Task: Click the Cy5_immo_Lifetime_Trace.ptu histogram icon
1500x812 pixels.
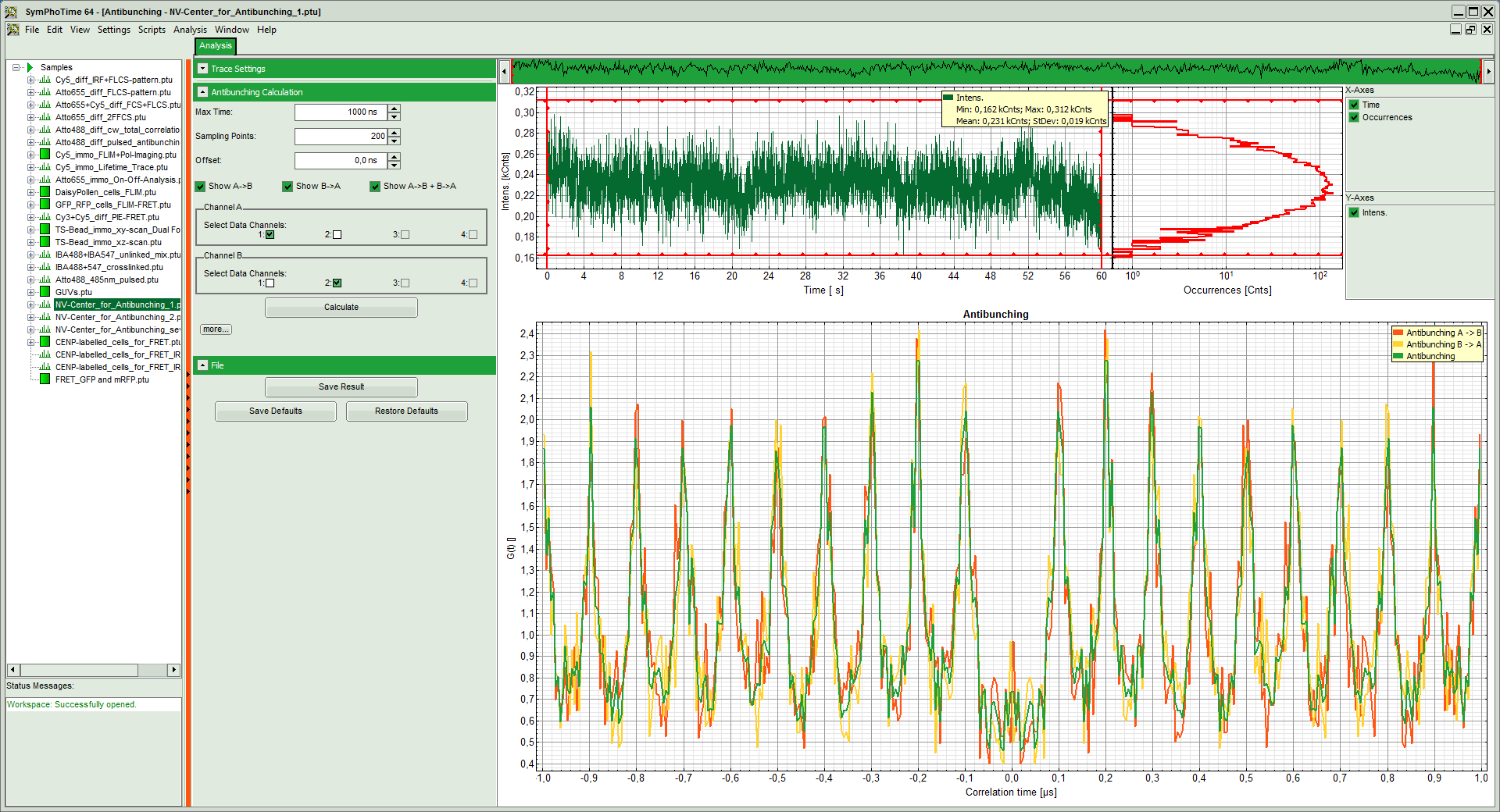Action: pyautogui.click(x=45, y=167)
